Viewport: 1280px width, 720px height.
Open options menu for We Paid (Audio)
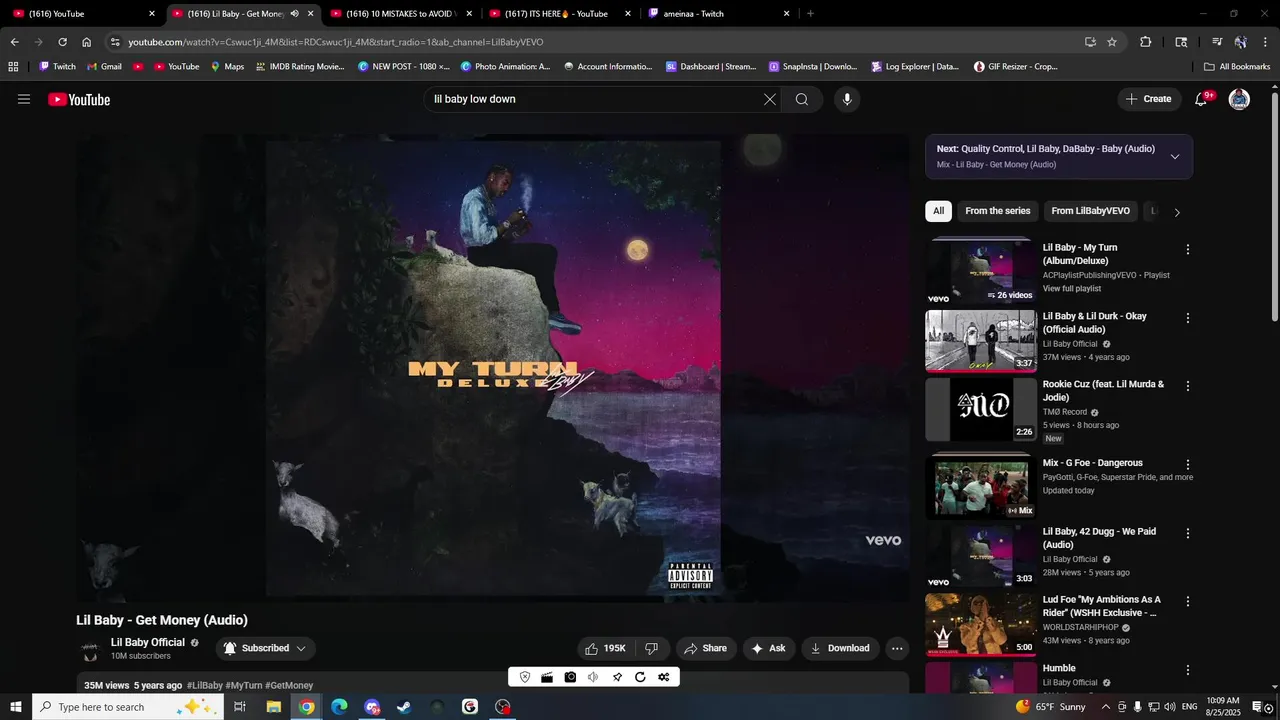[1188, 534]
